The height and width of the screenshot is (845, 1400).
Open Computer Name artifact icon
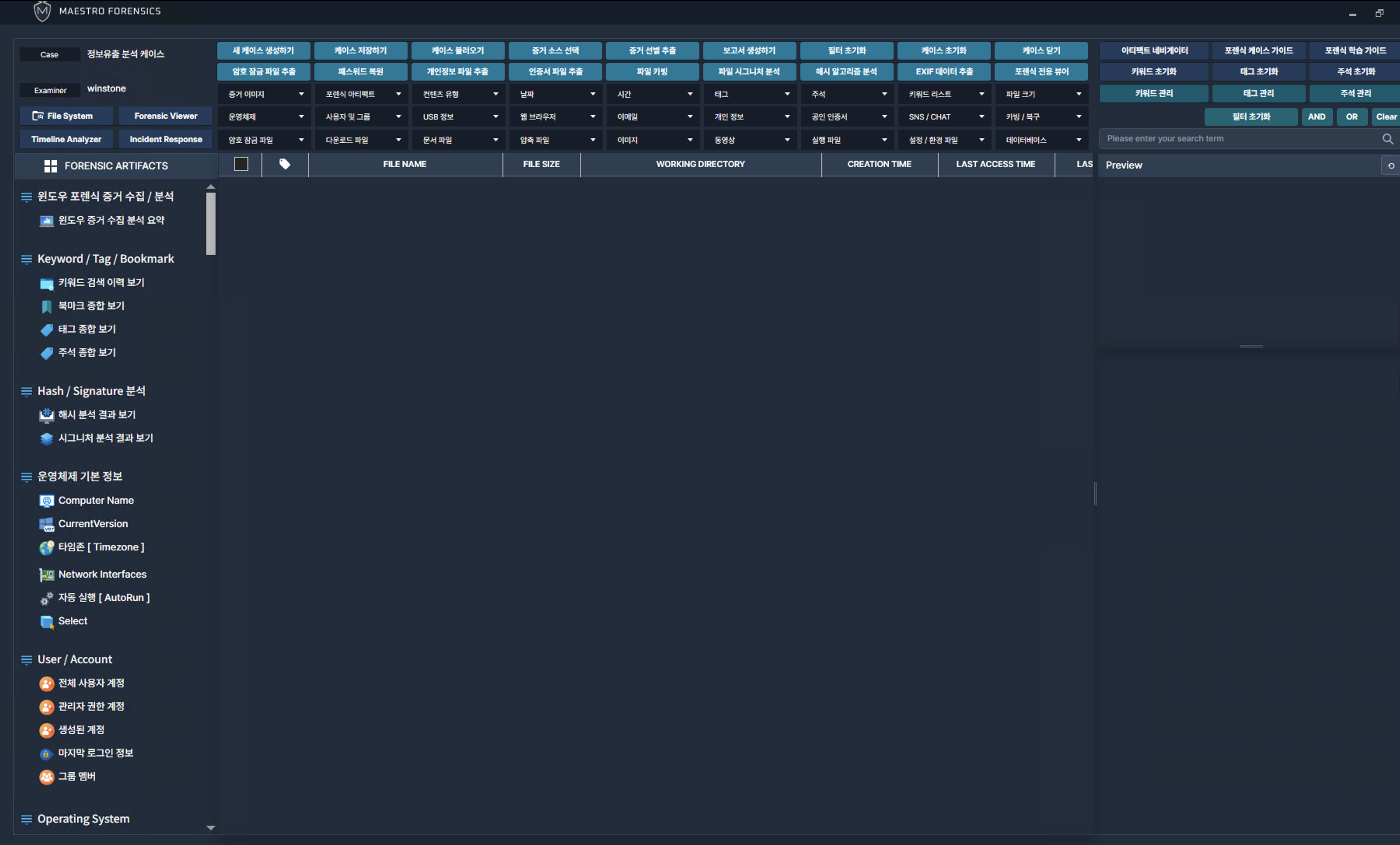(47, 501)
